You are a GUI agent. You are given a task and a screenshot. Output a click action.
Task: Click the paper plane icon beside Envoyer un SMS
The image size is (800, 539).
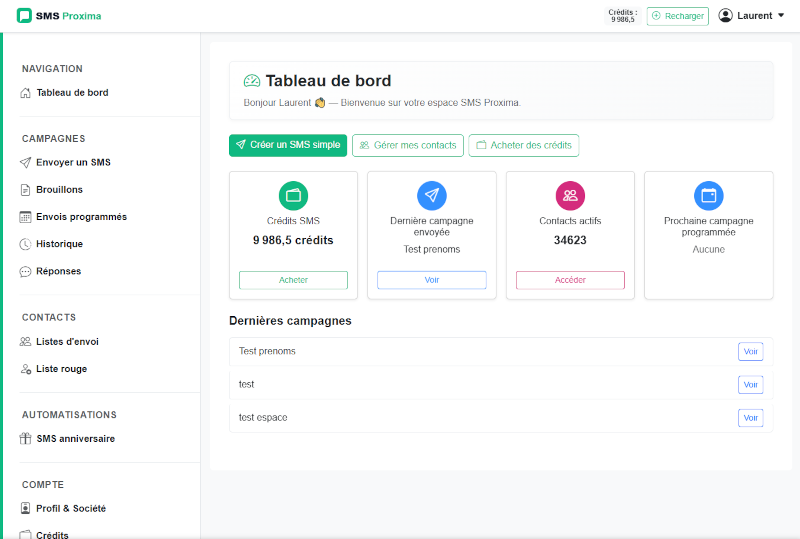click(25, 162)
